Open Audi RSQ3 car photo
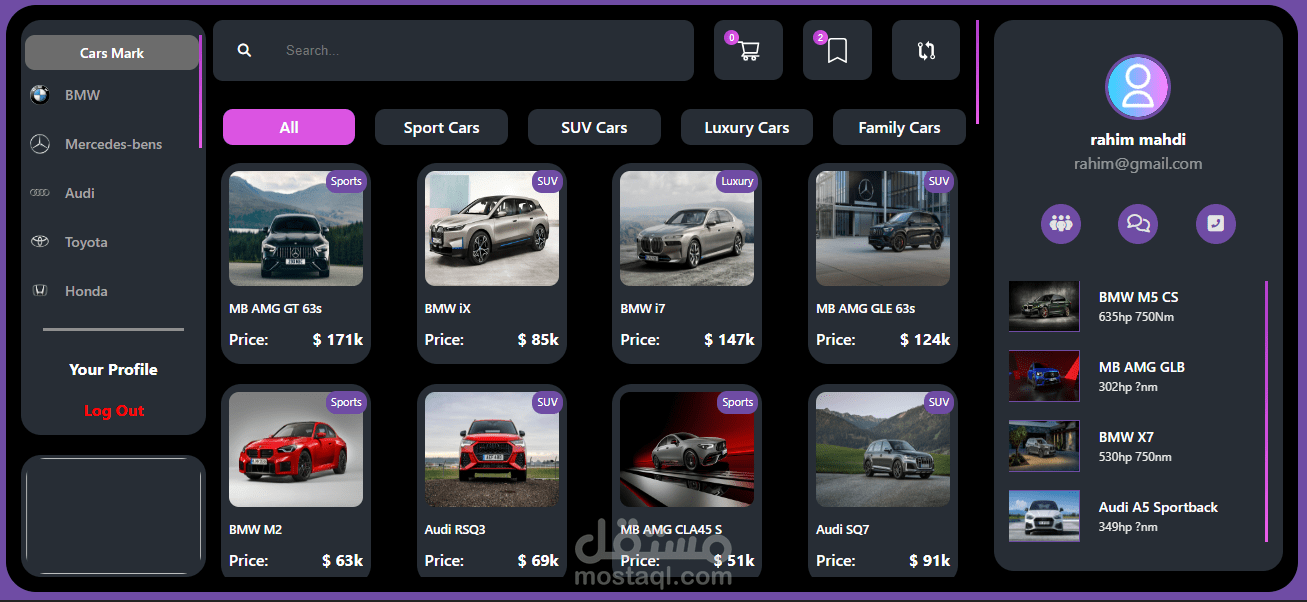The image size is (1307, 602). tap(492, 449)
